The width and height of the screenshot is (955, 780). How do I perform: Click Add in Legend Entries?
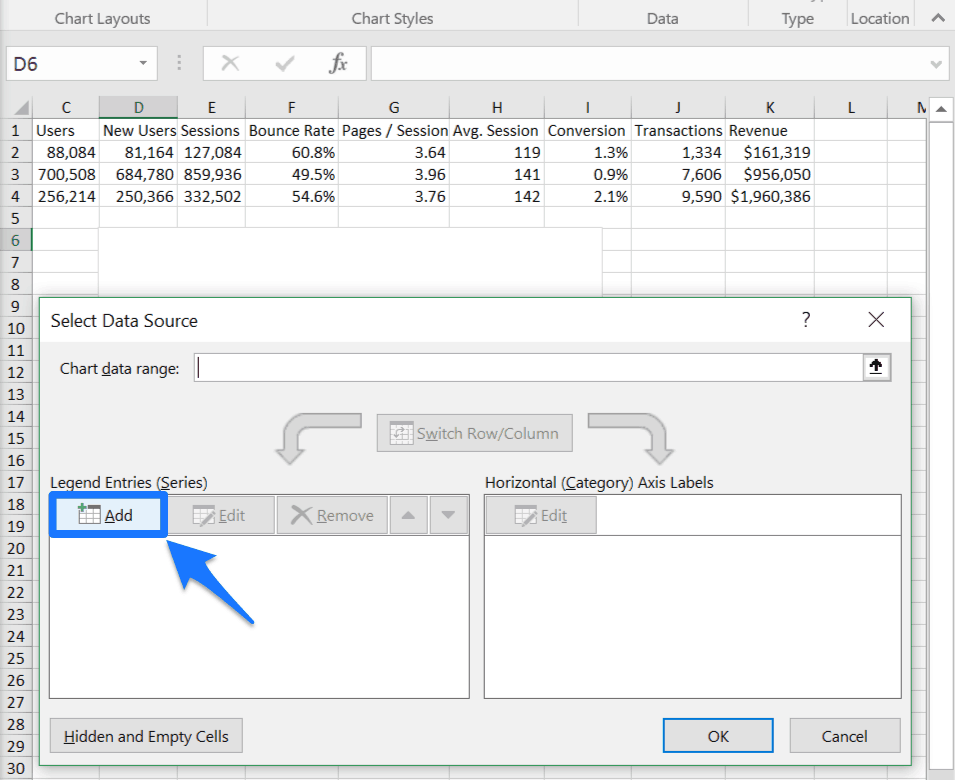click(107, 515)
